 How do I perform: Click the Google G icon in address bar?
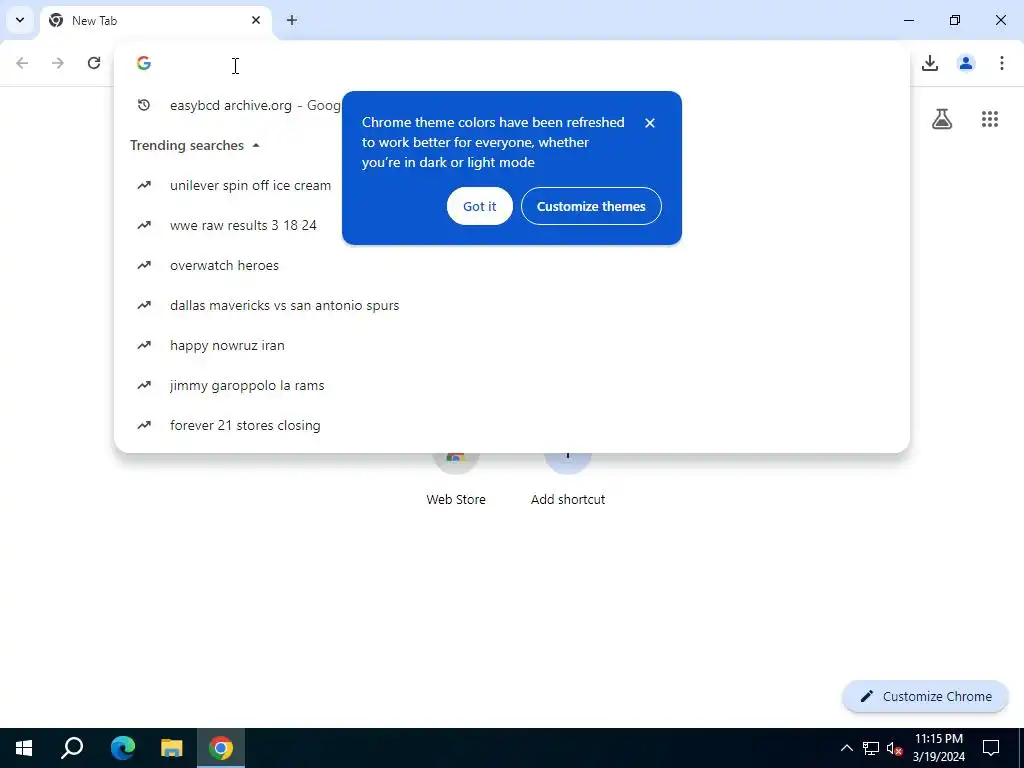pos(144,63)
